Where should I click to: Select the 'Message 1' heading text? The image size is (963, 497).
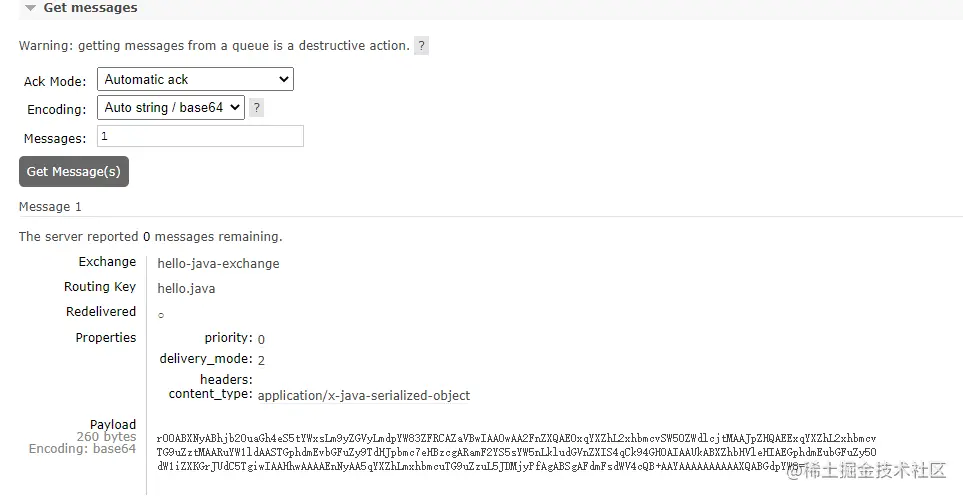[x=50, y=207]
